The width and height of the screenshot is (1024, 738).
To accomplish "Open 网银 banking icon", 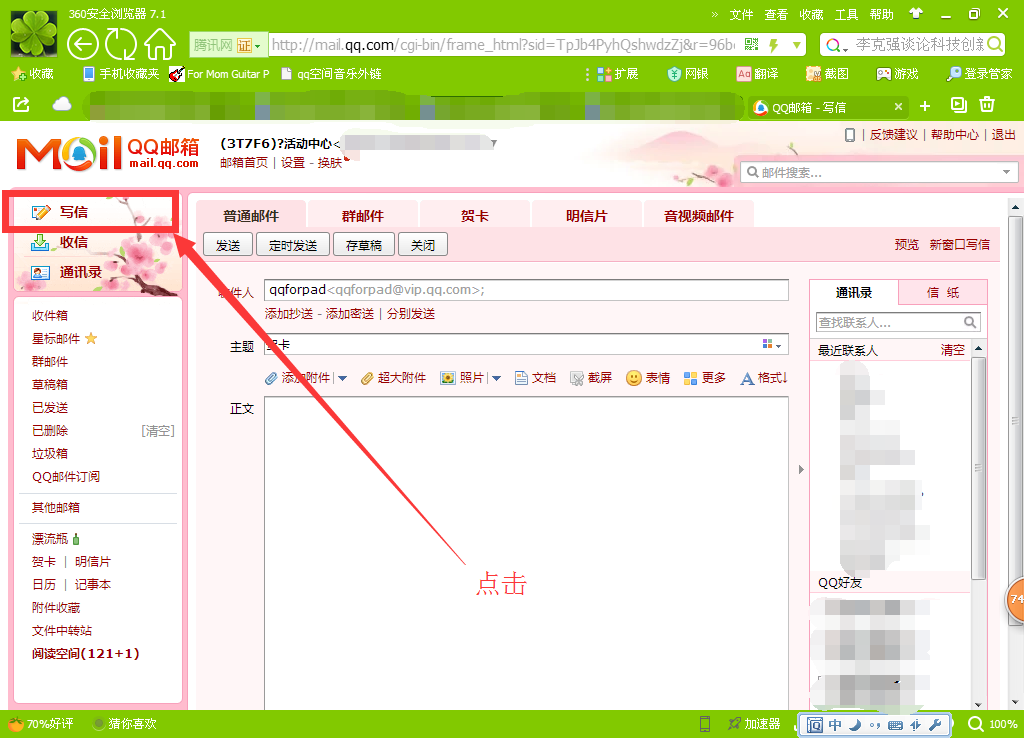I will click(x=688, y=74).
